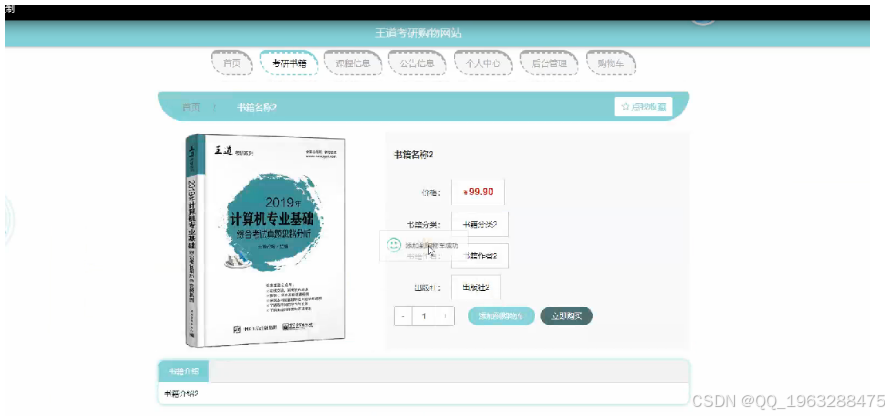Image resolution: width=889 pixels, height=416 pixels.
Task: Click the 王道考研购物网站 site title
Action: [418, 33]
